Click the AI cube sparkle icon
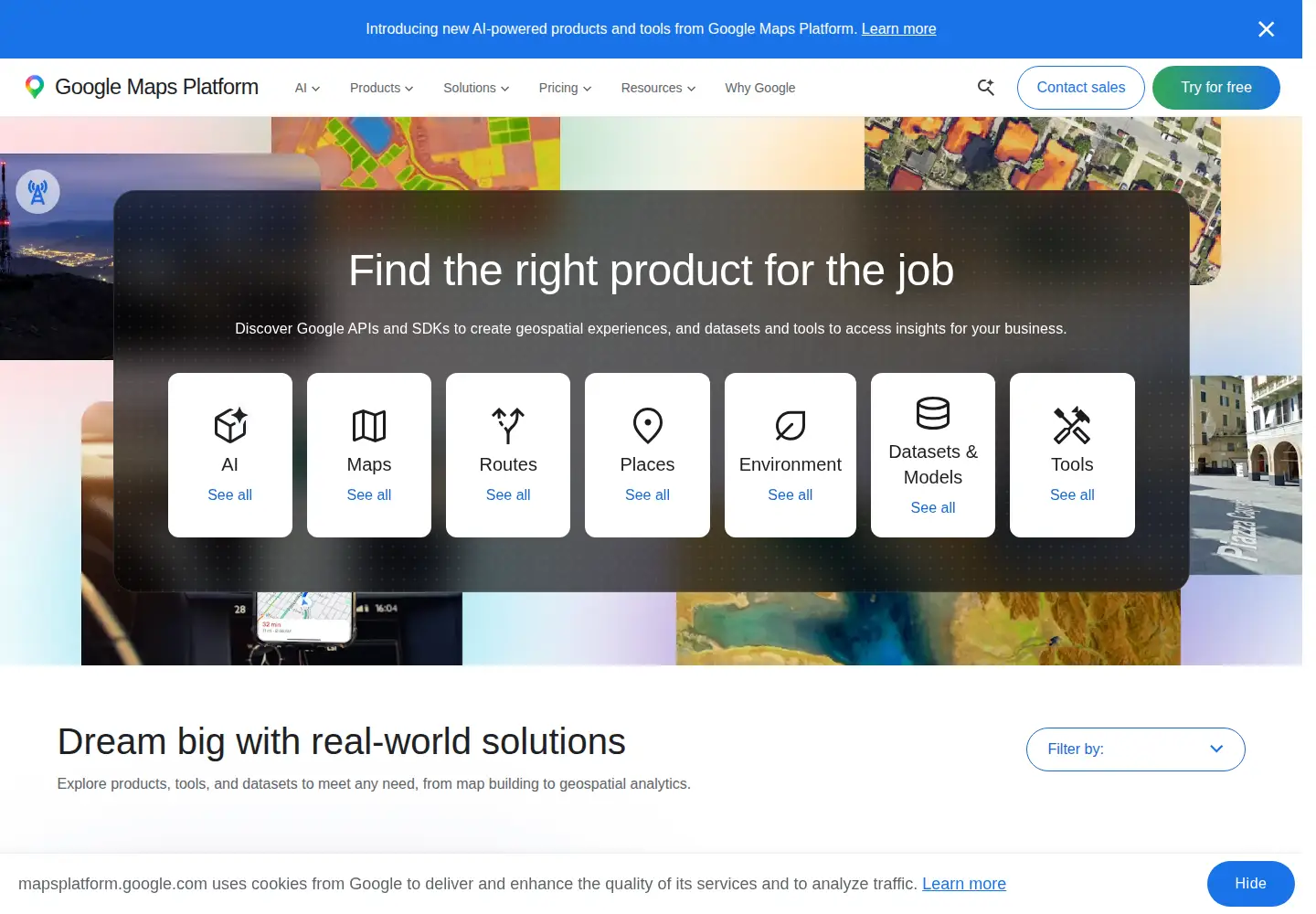 (x=230, y=425)
